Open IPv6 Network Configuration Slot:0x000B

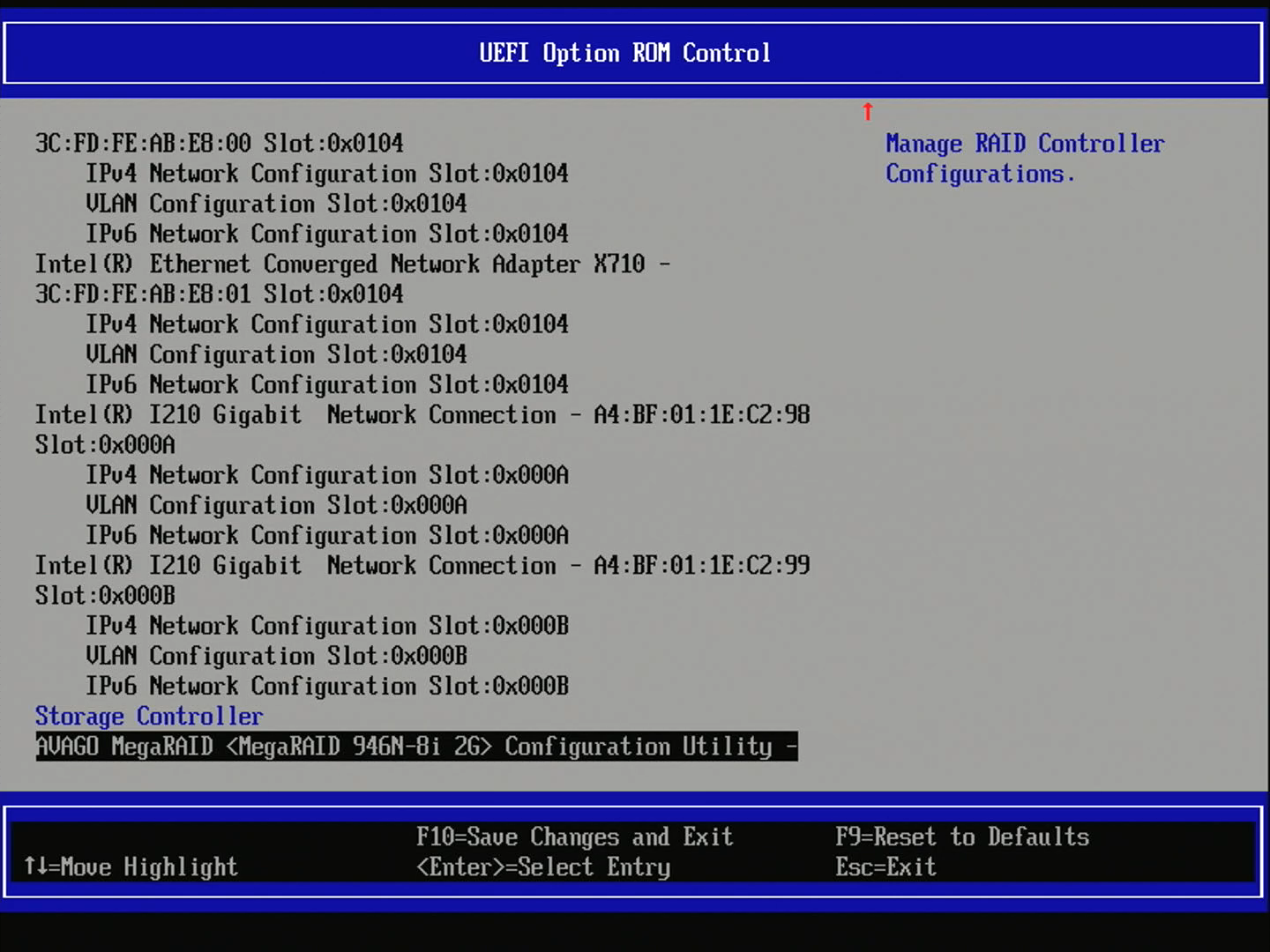[x=327, y=686]
